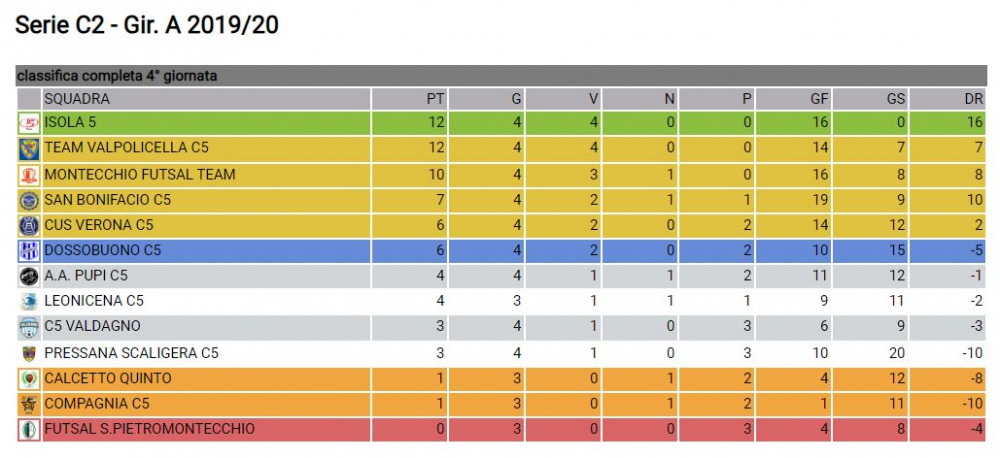Click the Team Valpolicella C5 crest icon
Viewport: 1000px width, 458px height.
tap(29, 149)
